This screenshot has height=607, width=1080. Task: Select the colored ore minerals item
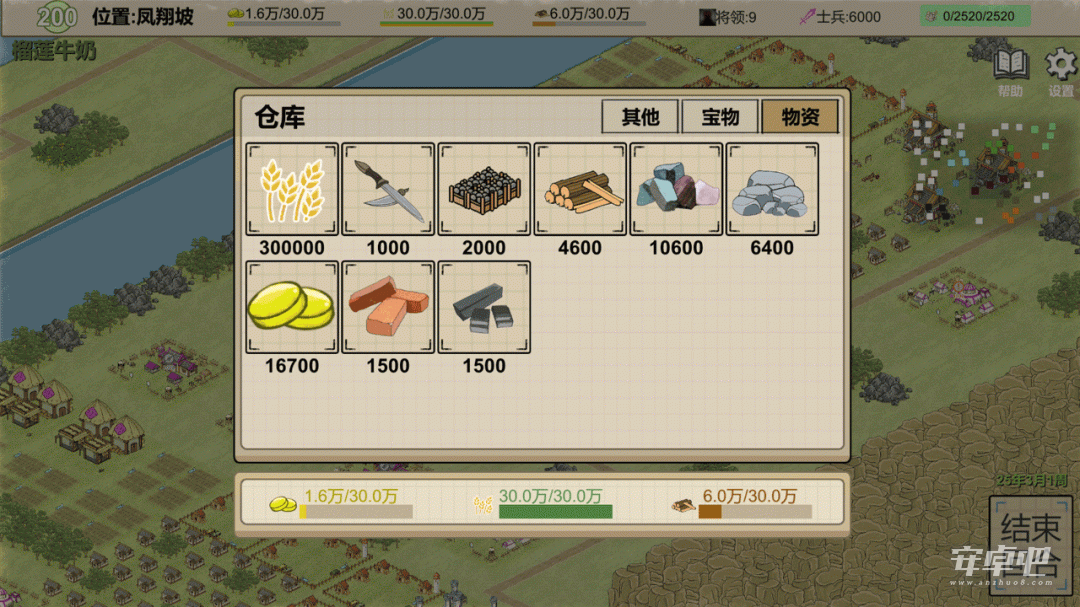coord(676,189)
